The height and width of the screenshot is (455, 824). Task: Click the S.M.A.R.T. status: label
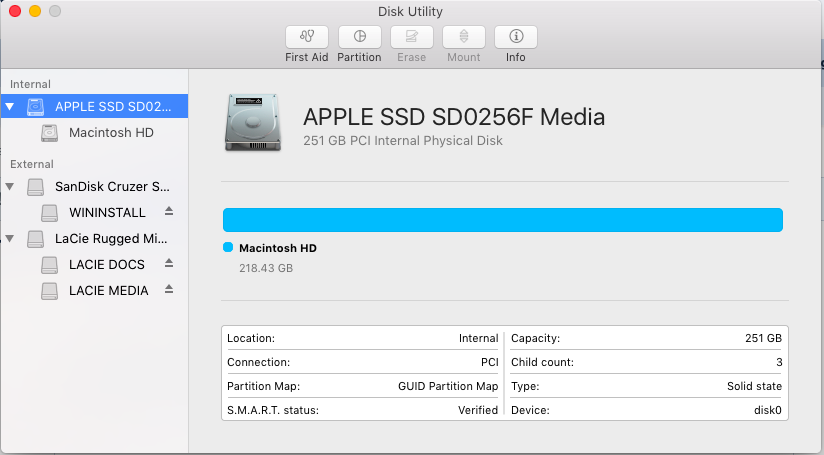click(273, 410)
